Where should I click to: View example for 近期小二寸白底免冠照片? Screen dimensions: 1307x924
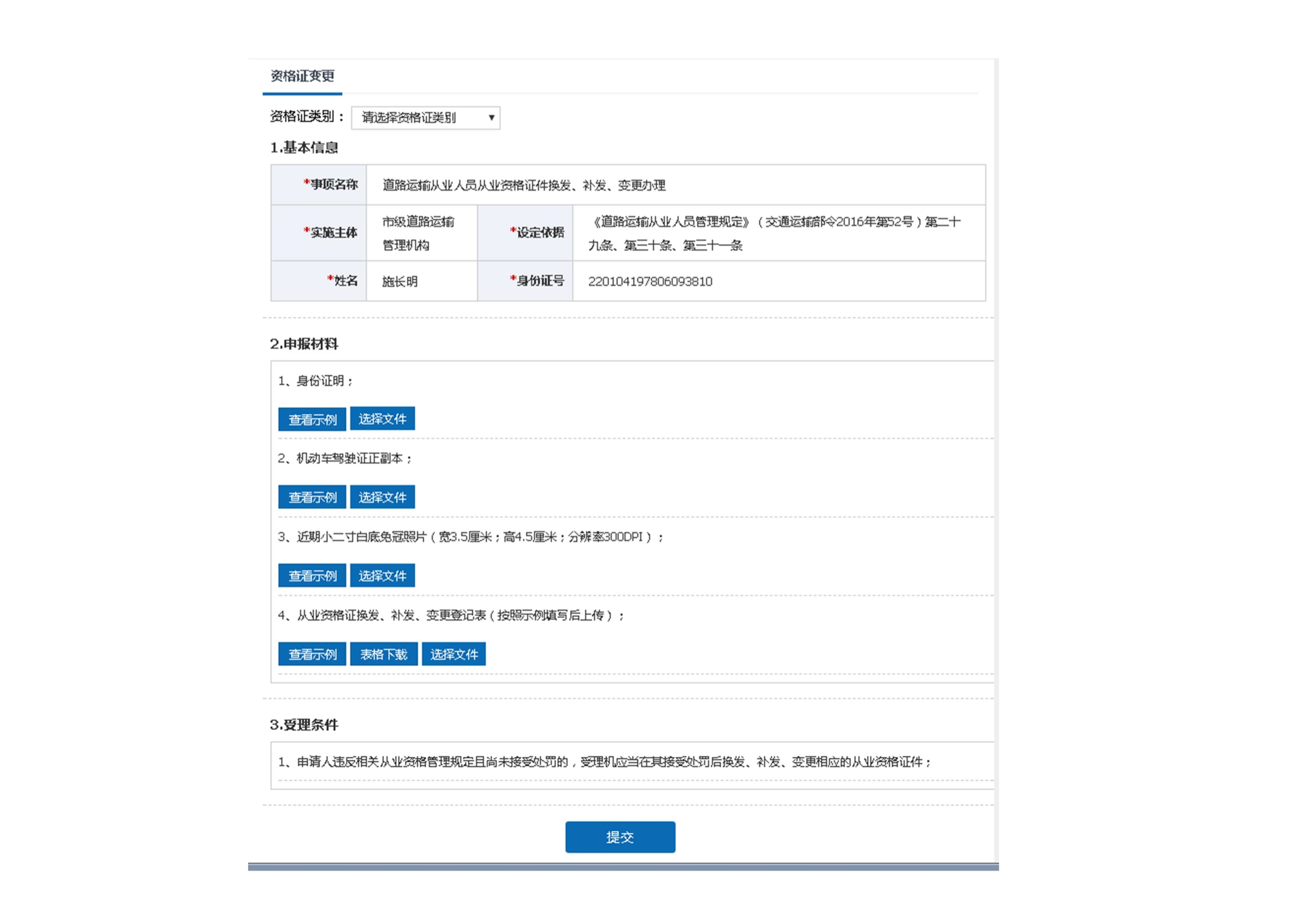pyautogui.click(x=312, y=576)
